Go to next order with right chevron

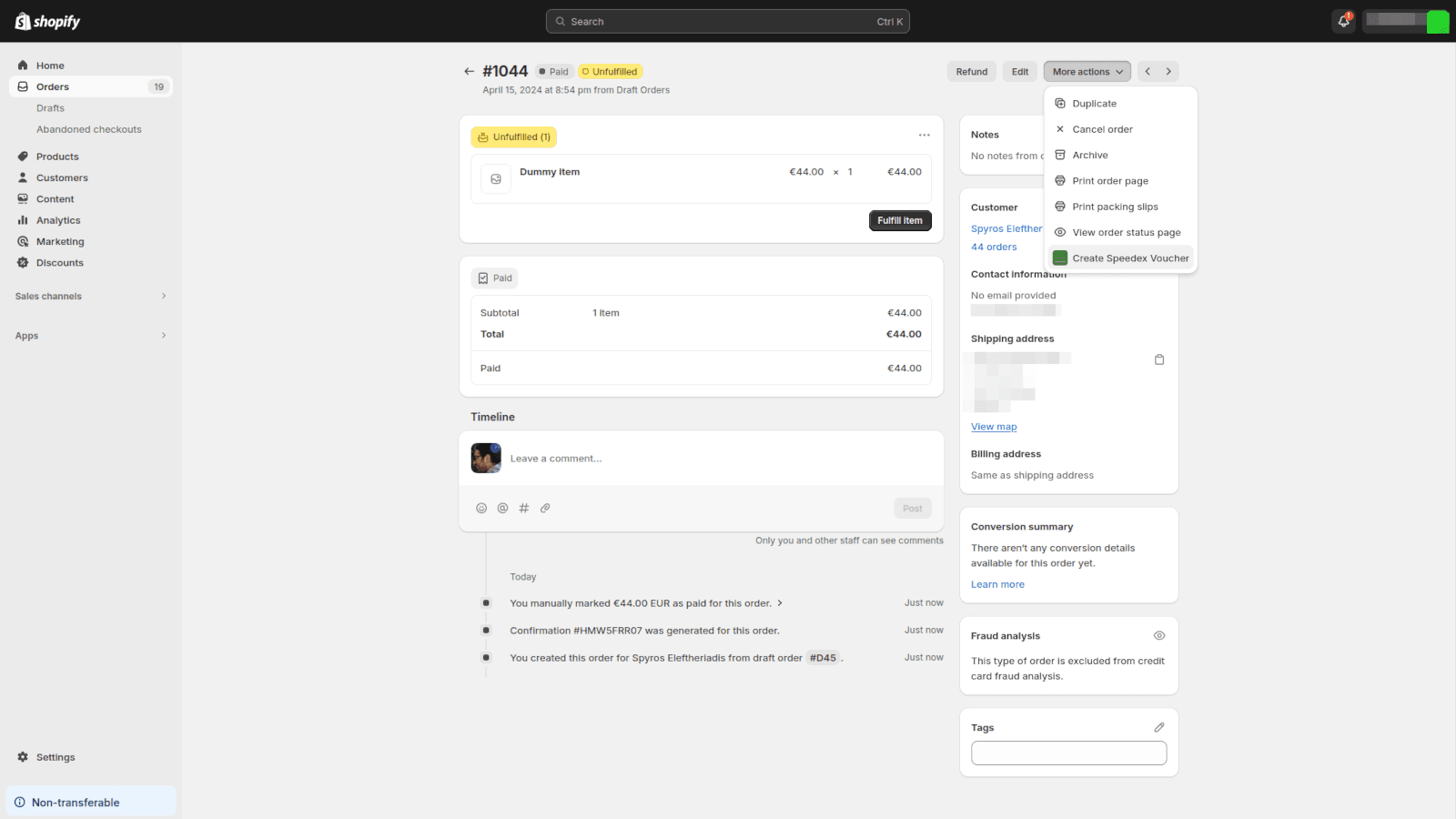1168,72
